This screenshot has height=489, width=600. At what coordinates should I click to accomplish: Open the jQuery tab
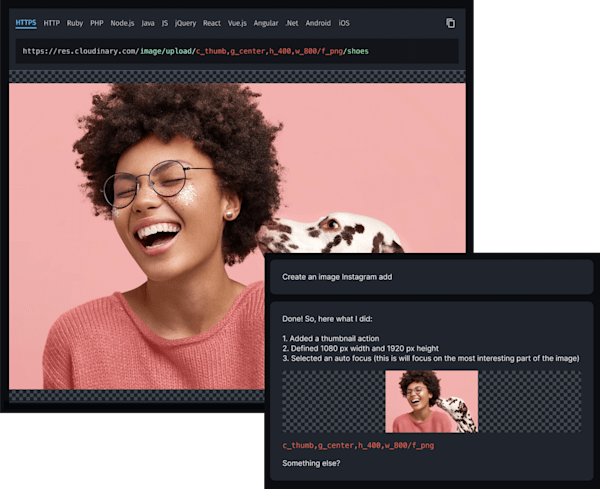185,22
